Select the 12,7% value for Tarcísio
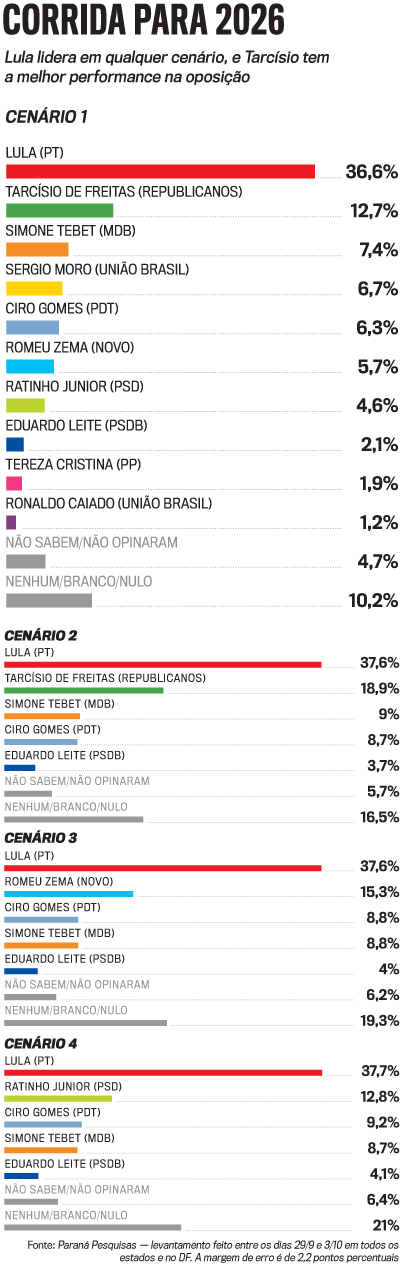 [374, 211]
